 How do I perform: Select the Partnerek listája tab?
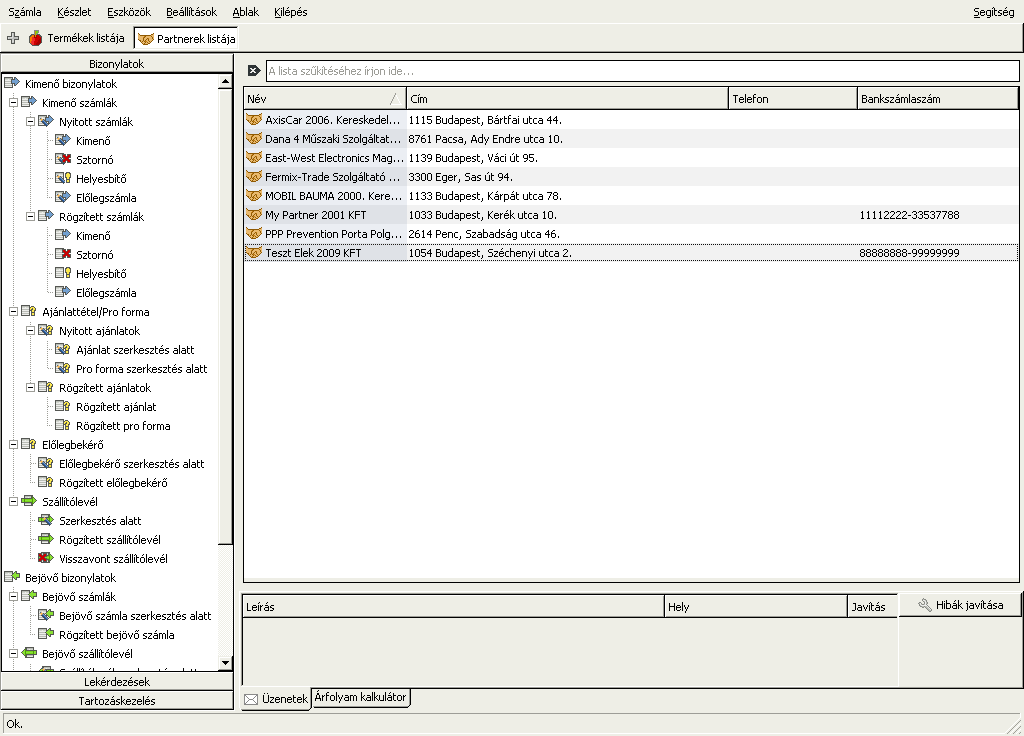pos(187,39)
